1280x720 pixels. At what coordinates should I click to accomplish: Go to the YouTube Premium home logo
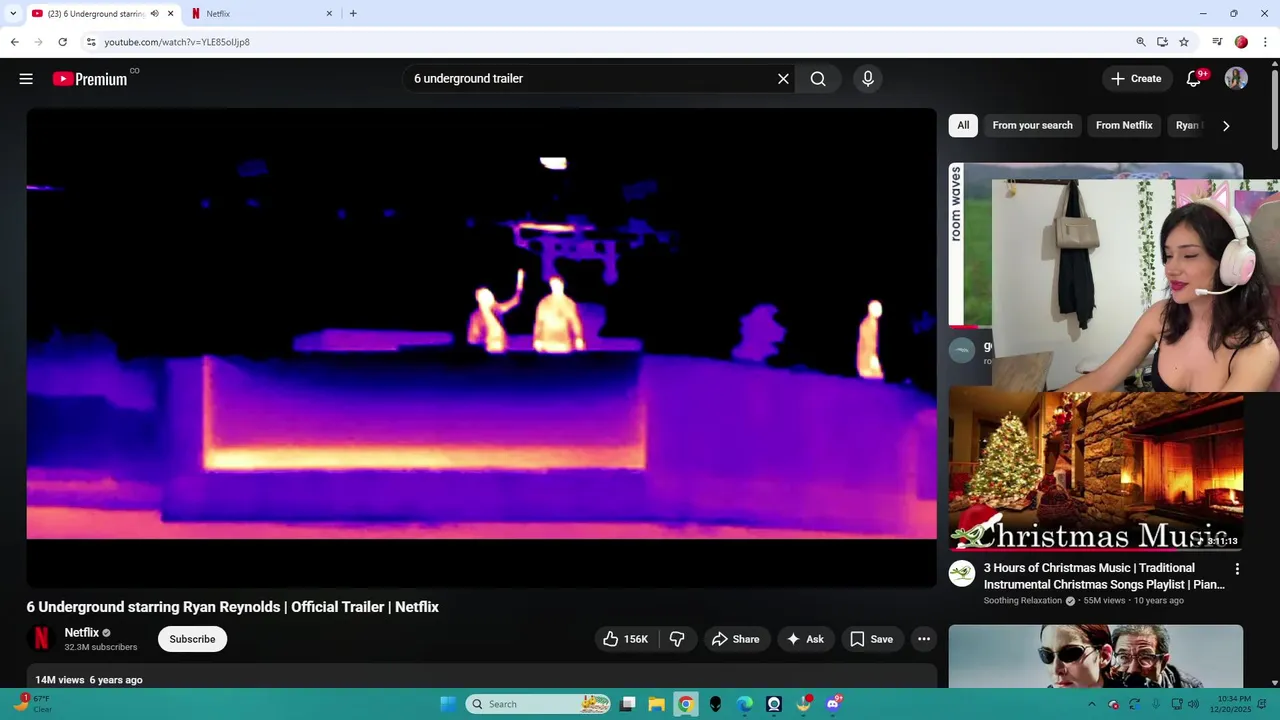[x=90, y=79]
